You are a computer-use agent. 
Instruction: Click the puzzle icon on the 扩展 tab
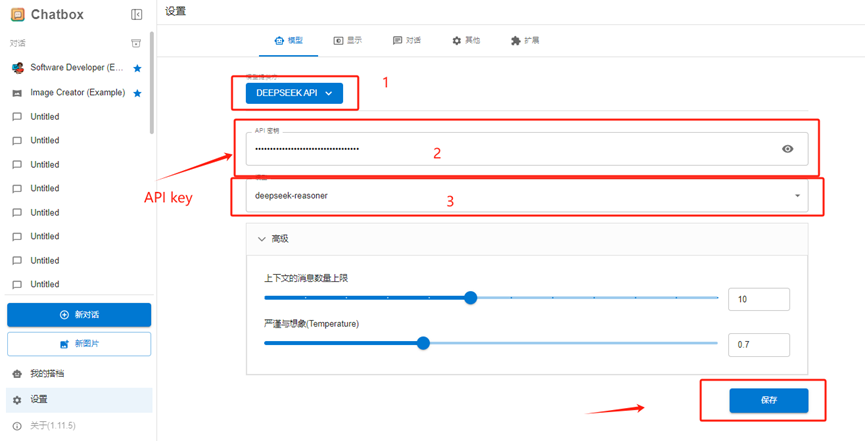pyautogui.click(x=515, y=40)
